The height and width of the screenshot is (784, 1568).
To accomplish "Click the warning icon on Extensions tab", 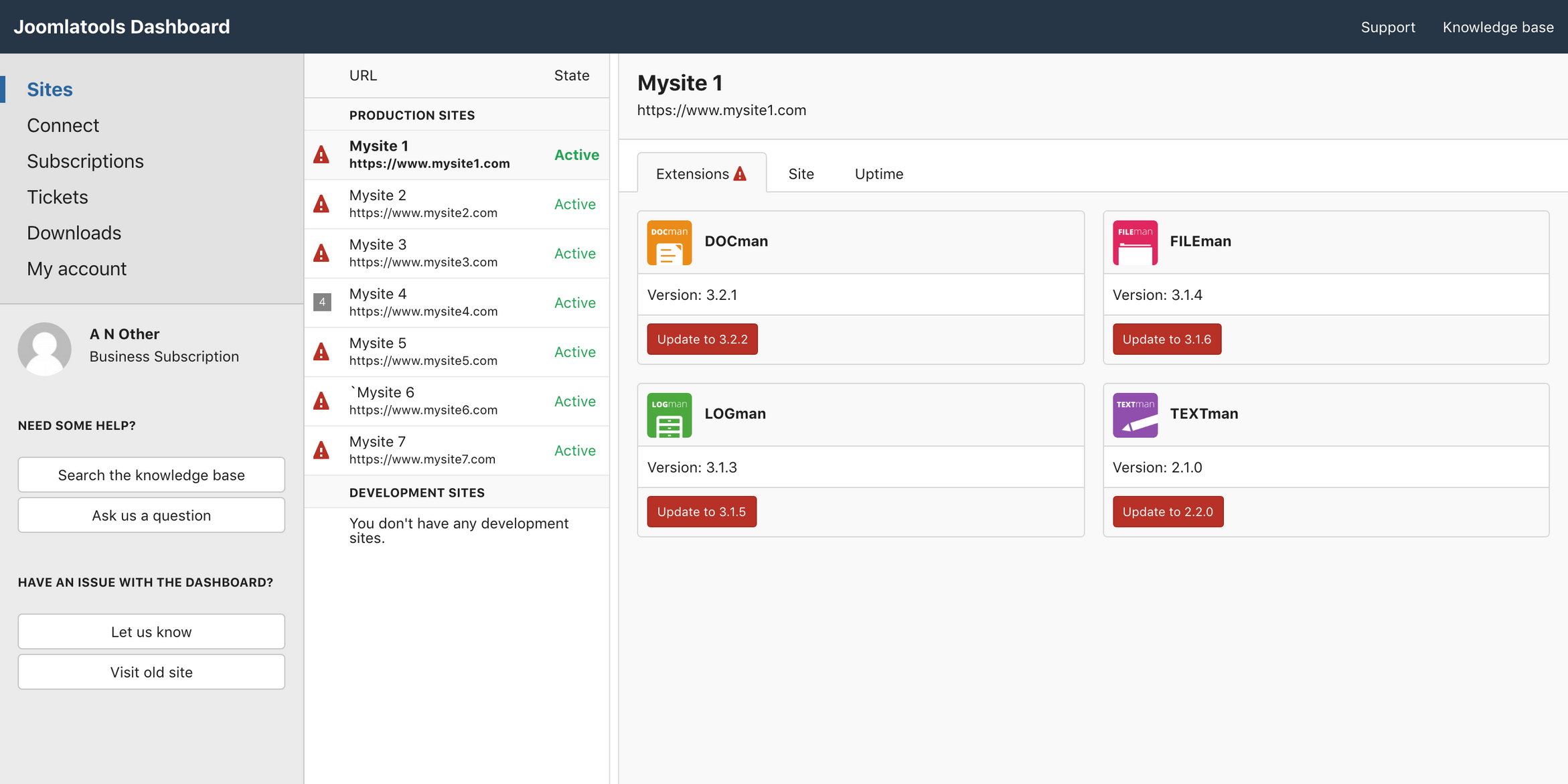I will tap(740, 173).
